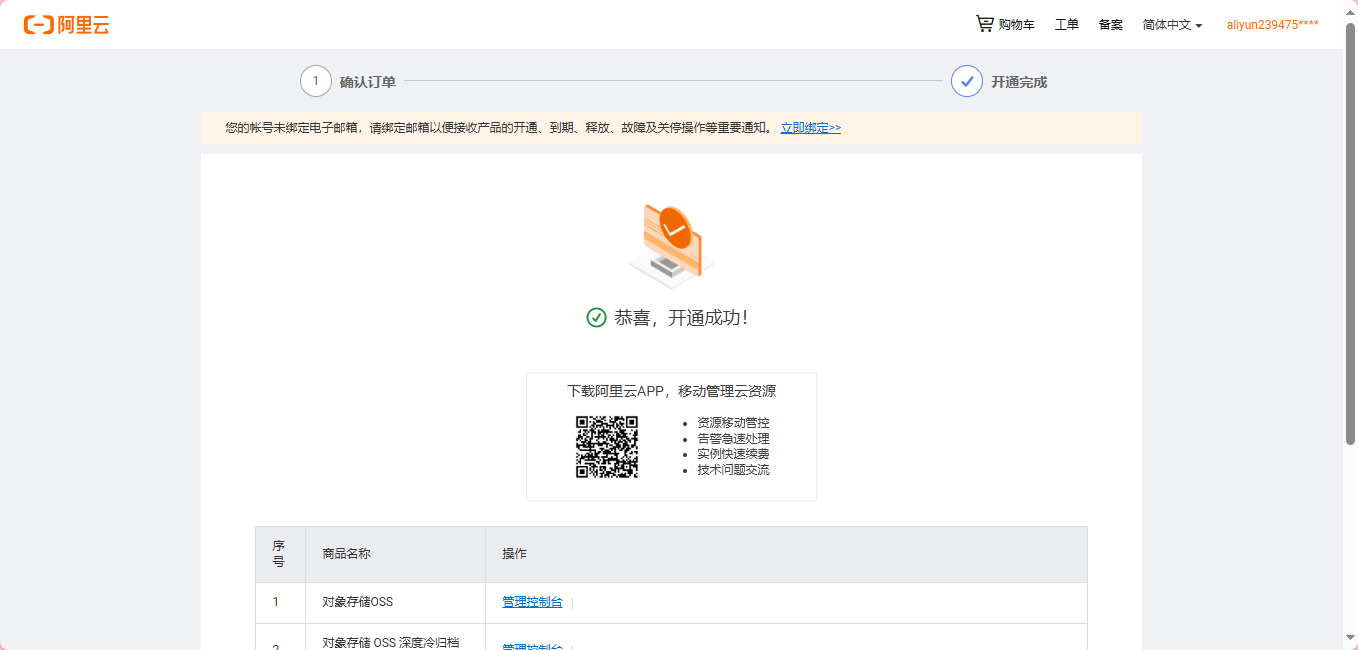The height and width of the screenshot is (650, 1358).
Task: Click the page vertical scrollbar
Action: pos(1350,233)
